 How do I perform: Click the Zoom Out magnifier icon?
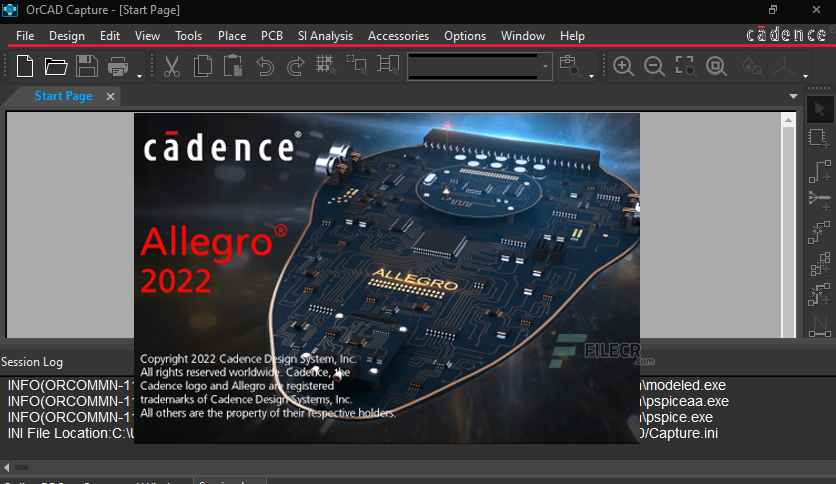pos(655,67)
